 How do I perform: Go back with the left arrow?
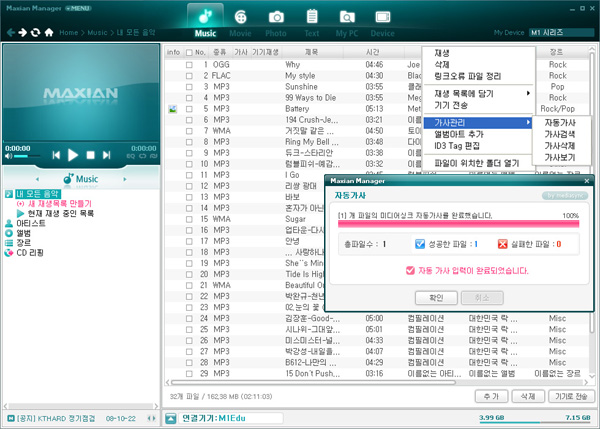click(11, 33)
